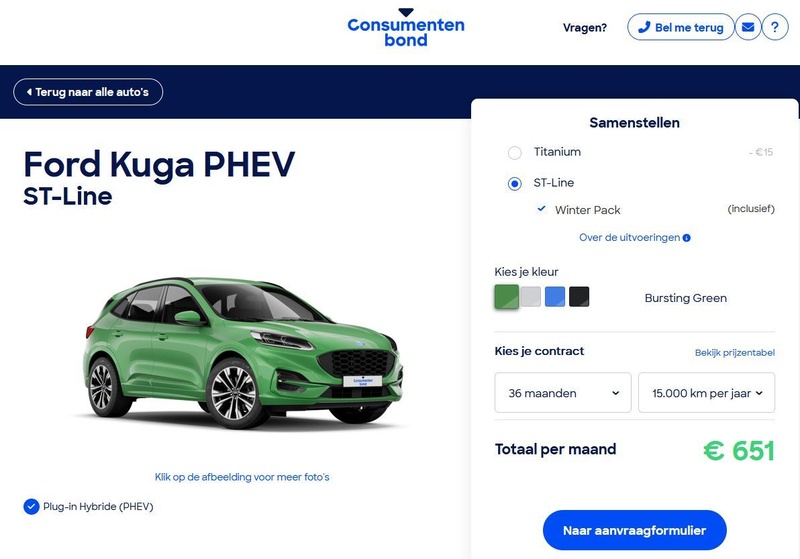This screenshot has width=800, height=559.
Task: Click the Consumentenbond logo
Action: tap(406, 28)
